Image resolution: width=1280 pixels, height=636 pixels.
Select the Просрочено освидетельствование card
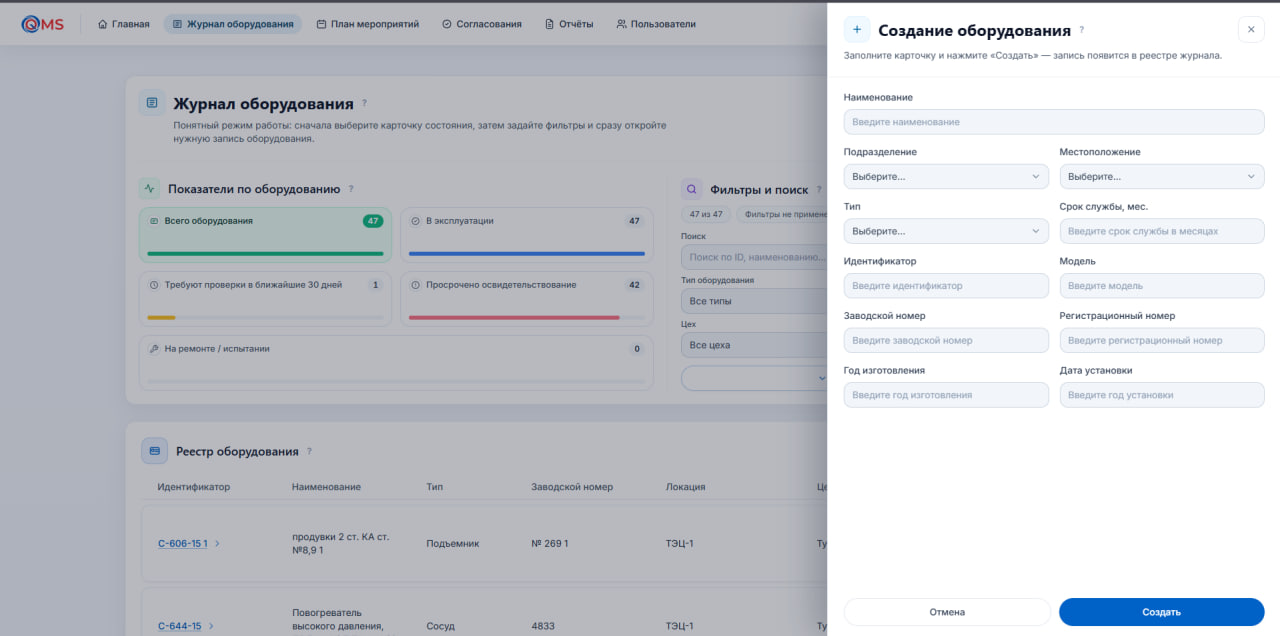pyautogui.click(x=527, y=299)
